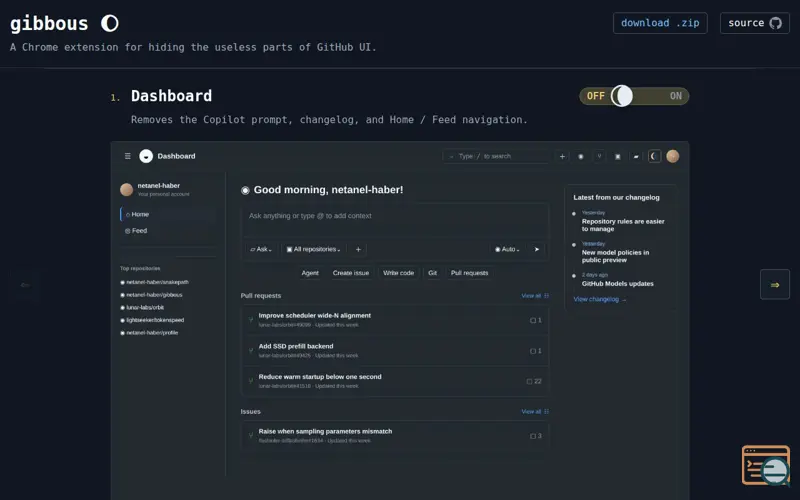Open GitHub Models updates changelog entry
The height and width of the screenshot is (500, 800).
(617, 284)
